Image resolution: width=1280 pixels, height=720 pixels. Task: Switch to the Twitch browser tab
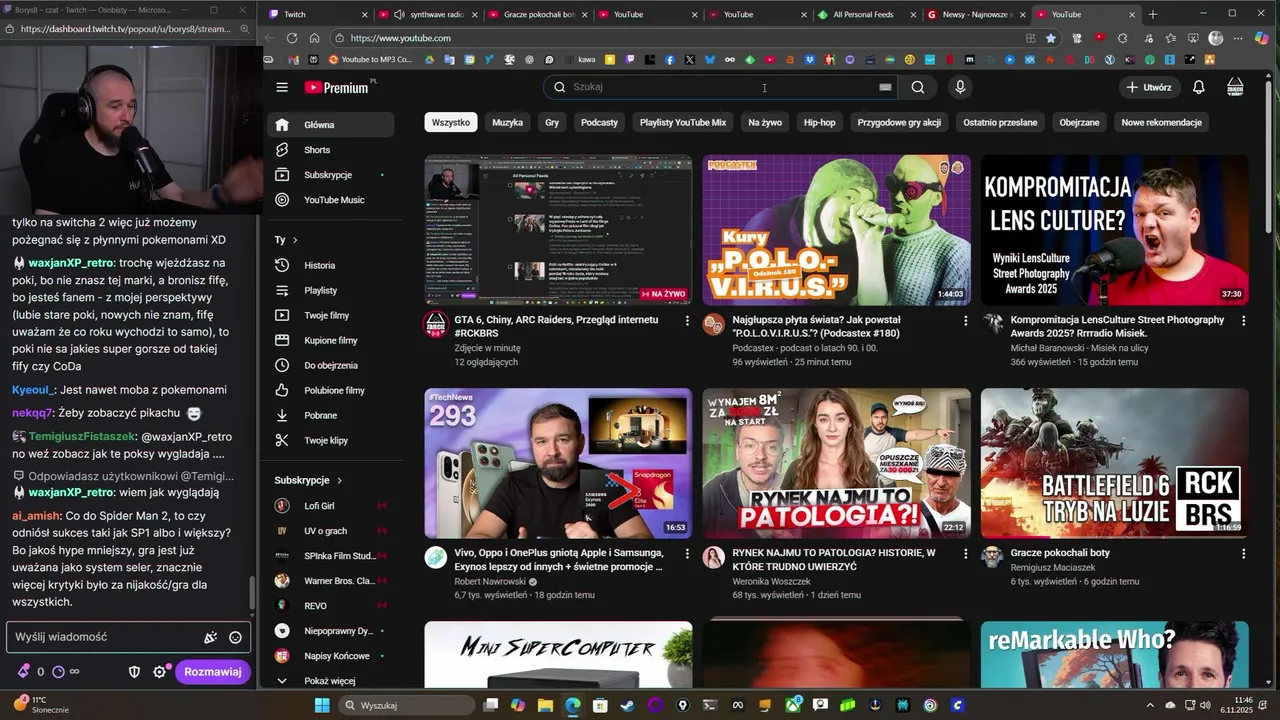[322, 14]
